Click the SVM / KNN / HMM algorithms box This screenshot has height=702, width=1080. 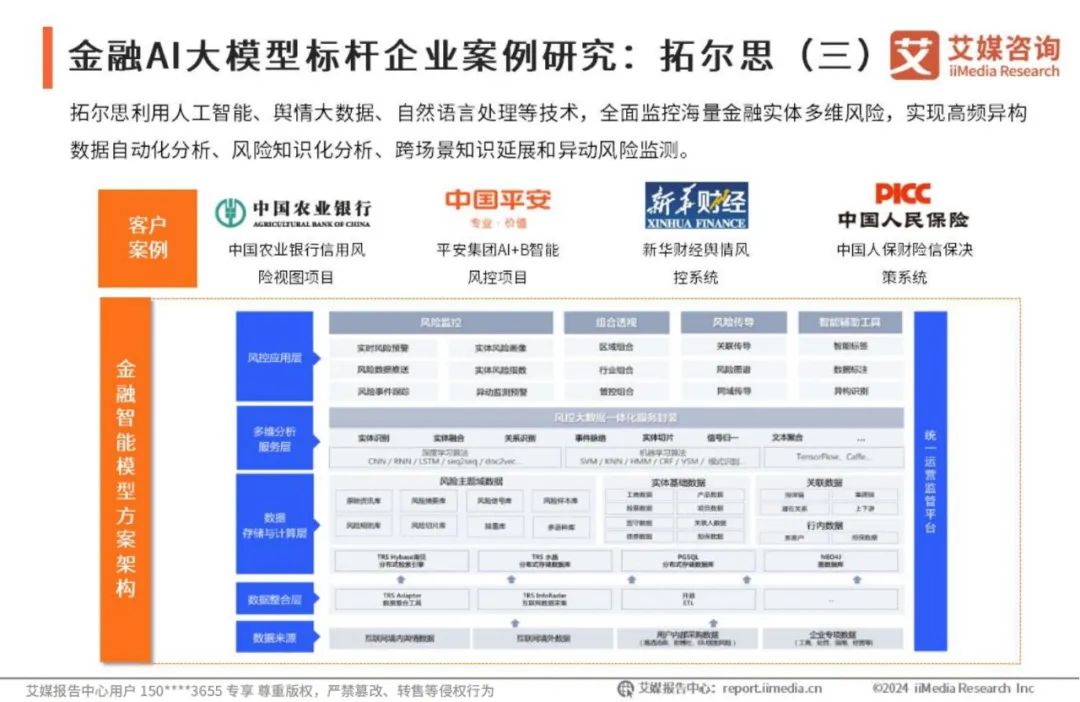coord(663,457)
